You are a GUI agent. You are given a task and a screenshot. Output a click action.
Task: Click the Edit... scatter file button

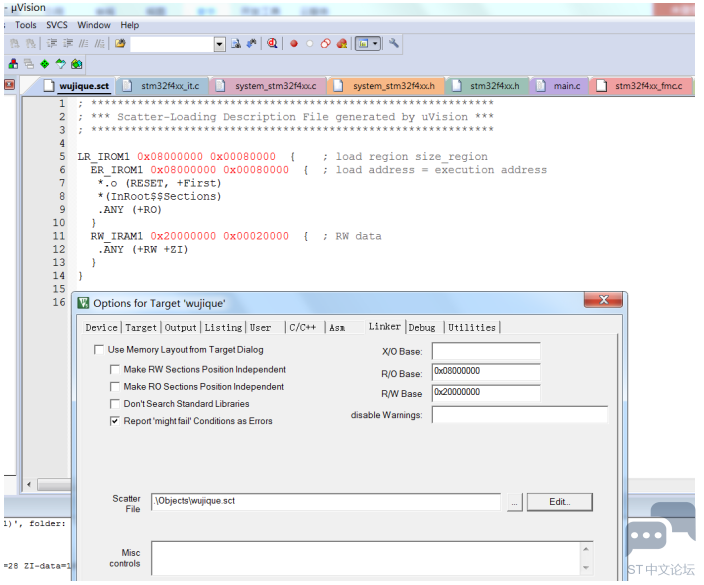[x=559, y=502]
